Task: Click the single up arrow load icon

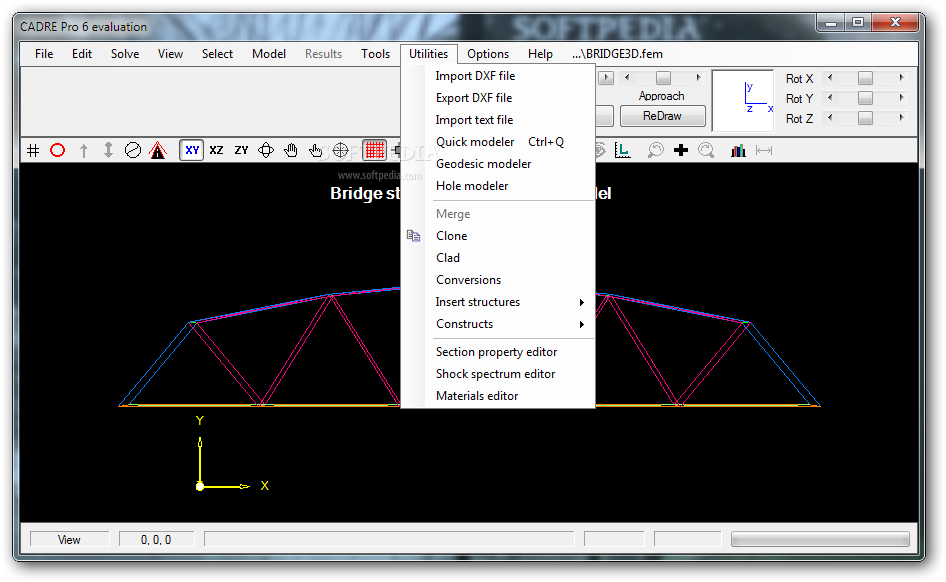Action: pos(83,150)
